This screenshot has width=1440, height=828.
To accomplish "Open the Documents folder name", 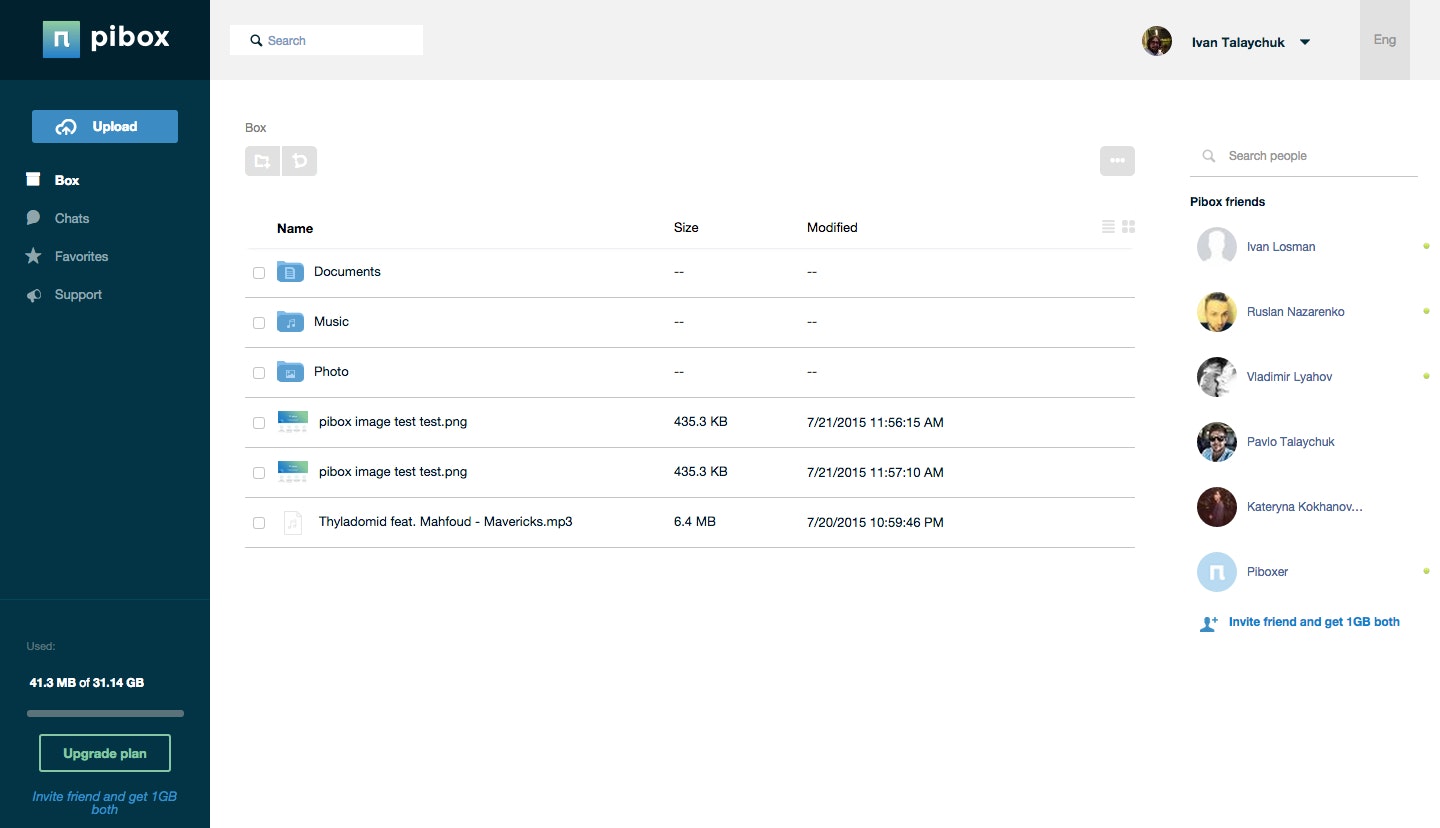I will click(x=347, y=271).
